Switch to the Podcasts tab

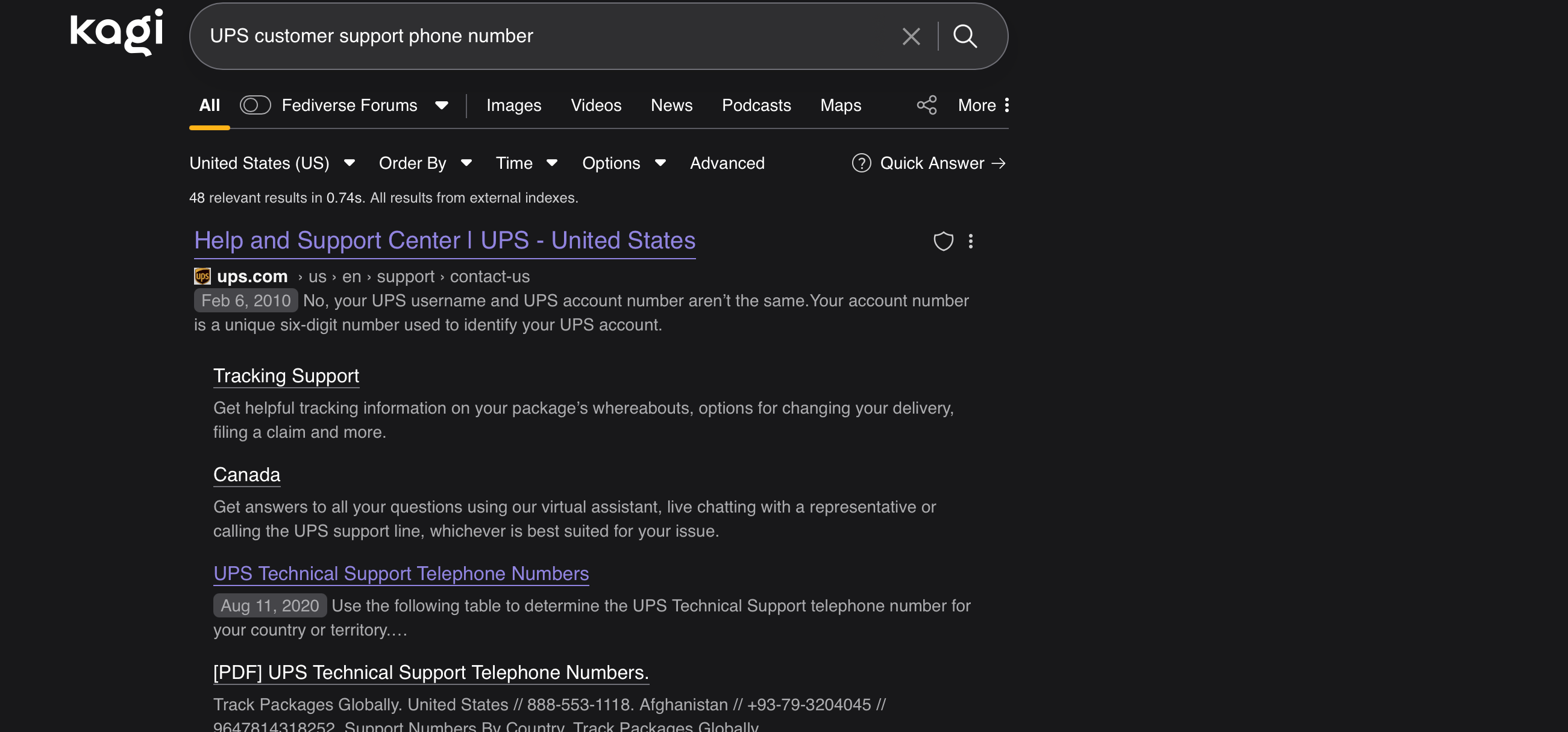756,105
